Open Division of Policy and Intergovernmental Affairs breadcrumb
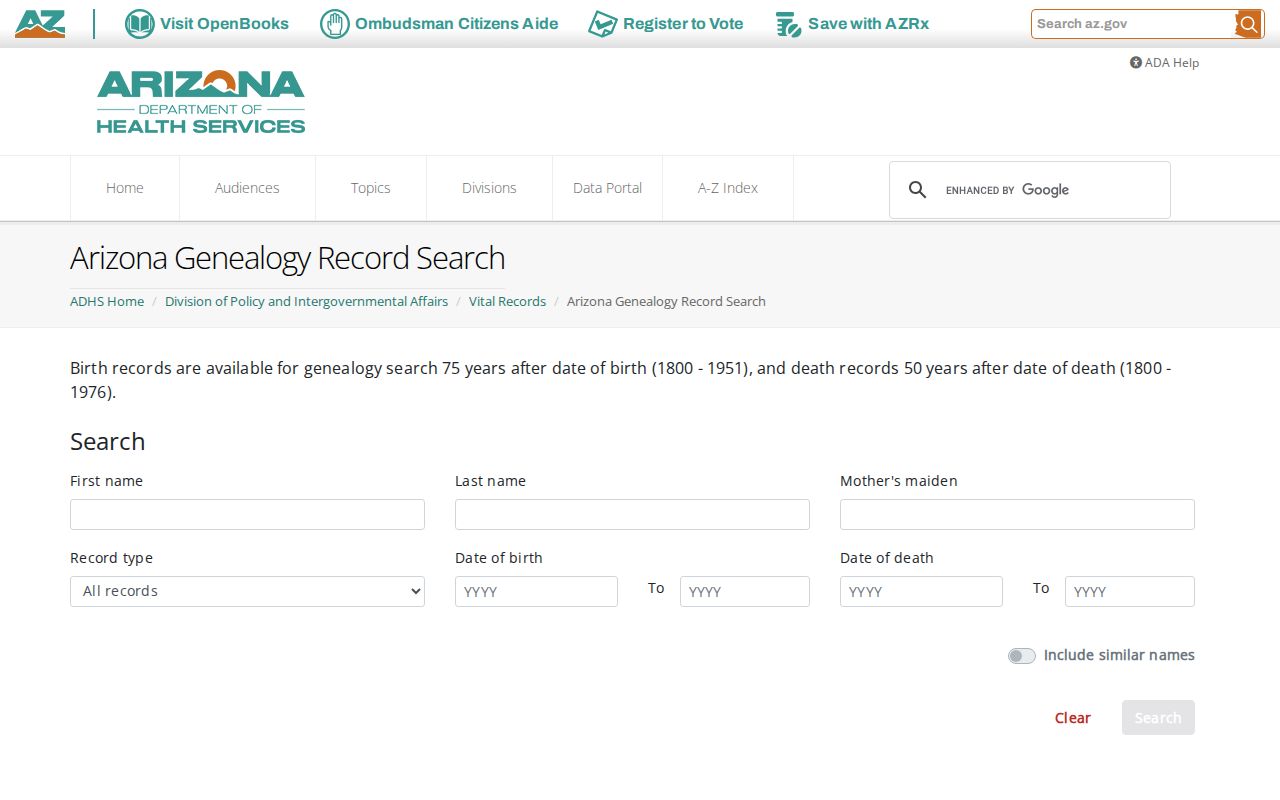The image size is (1280, 800). tap(306, 301)
